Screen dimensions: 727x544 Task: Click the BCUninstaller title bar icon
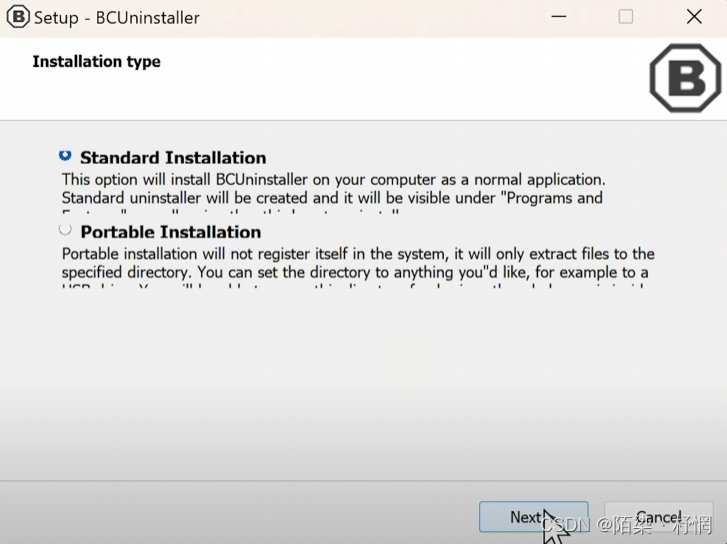tap(18, 17)
